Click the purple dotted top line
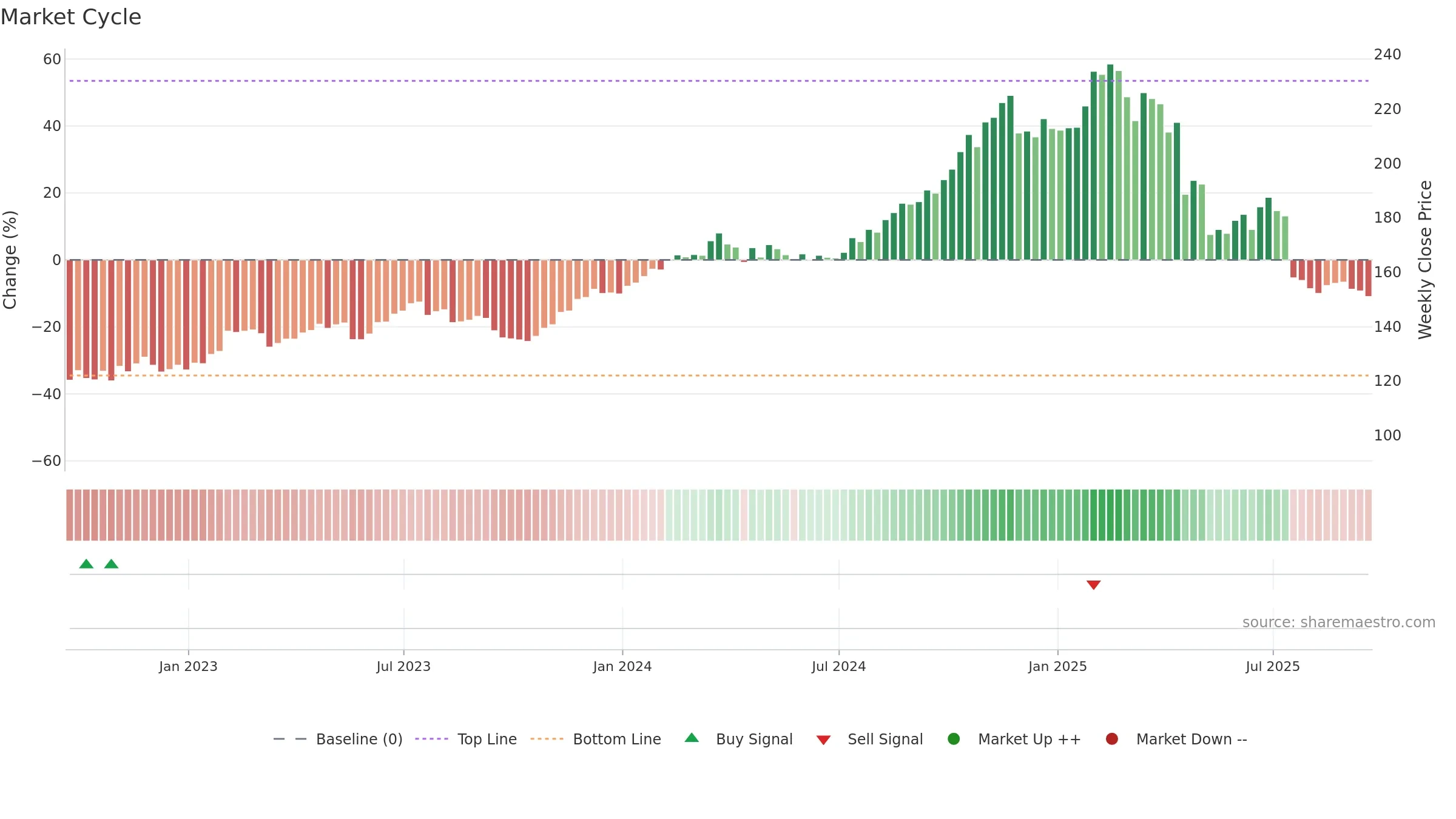The width and height of the screenshot is (1456, 819). coord(719,81)
